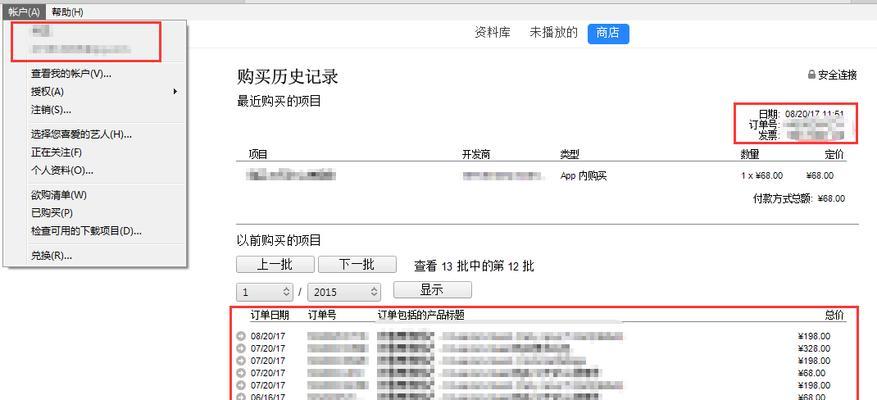877x400 pixels.
Task: Choose 查看我的帐户(V)... from the menu
Action: [71, 73]
